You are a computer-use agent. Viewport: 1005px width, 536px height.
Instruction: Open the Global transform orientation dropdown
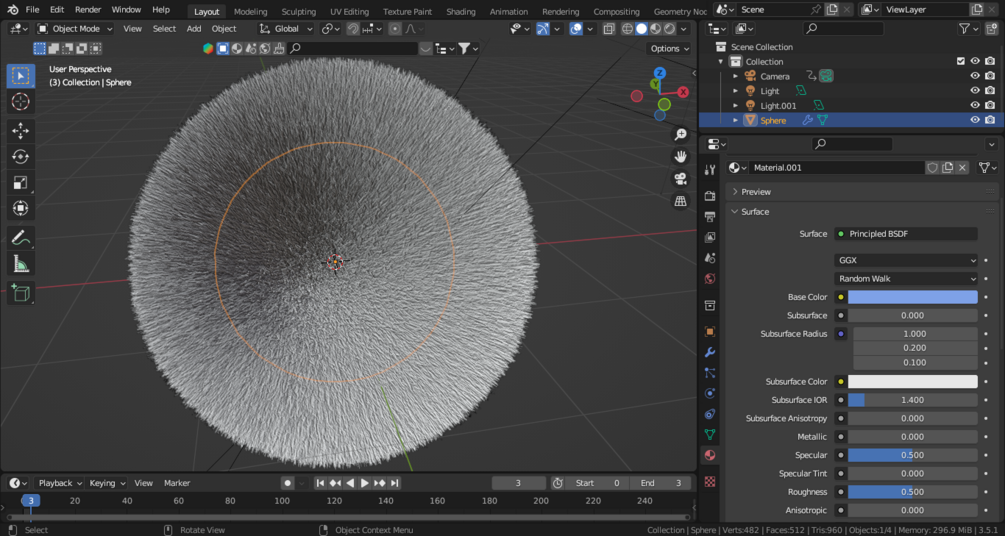[286, 29]
